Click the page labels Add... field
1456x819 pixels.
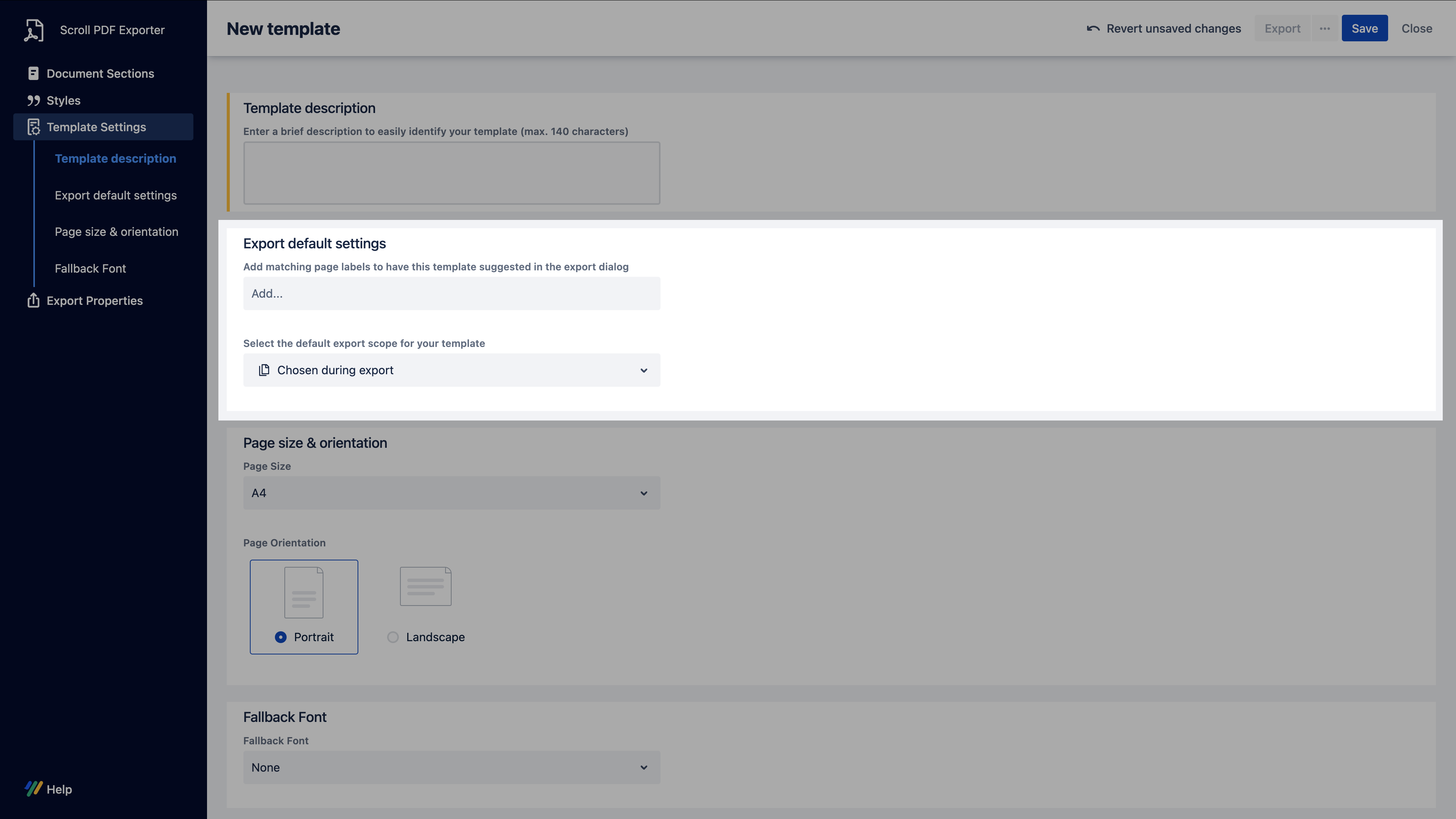pyautogui.click(x=451, y=293)
